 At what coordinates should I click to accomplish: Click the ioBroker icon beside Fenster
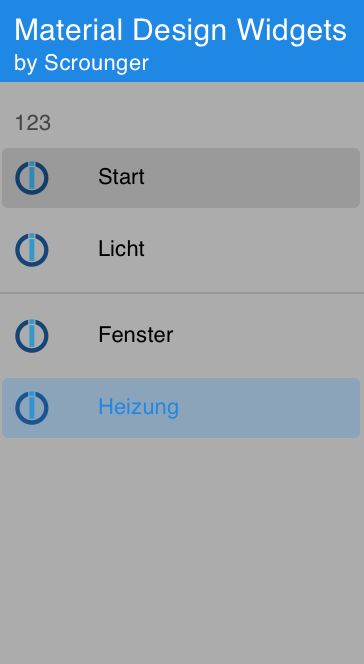click(x=32, y=335)
